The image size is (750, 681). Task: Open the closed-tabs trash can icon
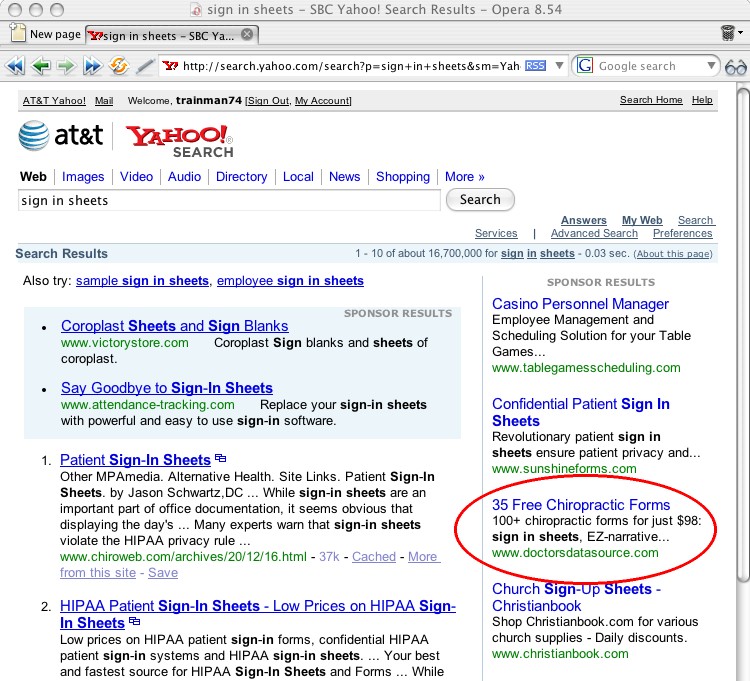pos(727,33)
